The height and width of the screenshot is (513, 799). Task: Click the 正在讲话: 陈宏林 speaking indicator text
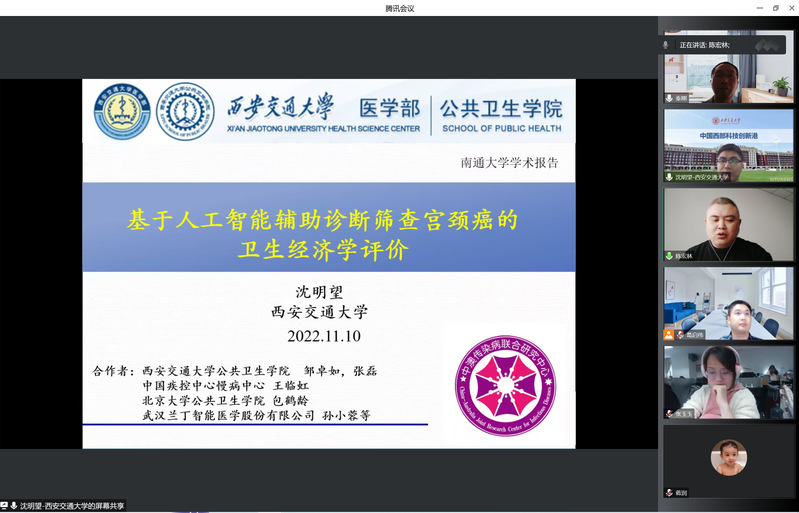tap(705, 45)
